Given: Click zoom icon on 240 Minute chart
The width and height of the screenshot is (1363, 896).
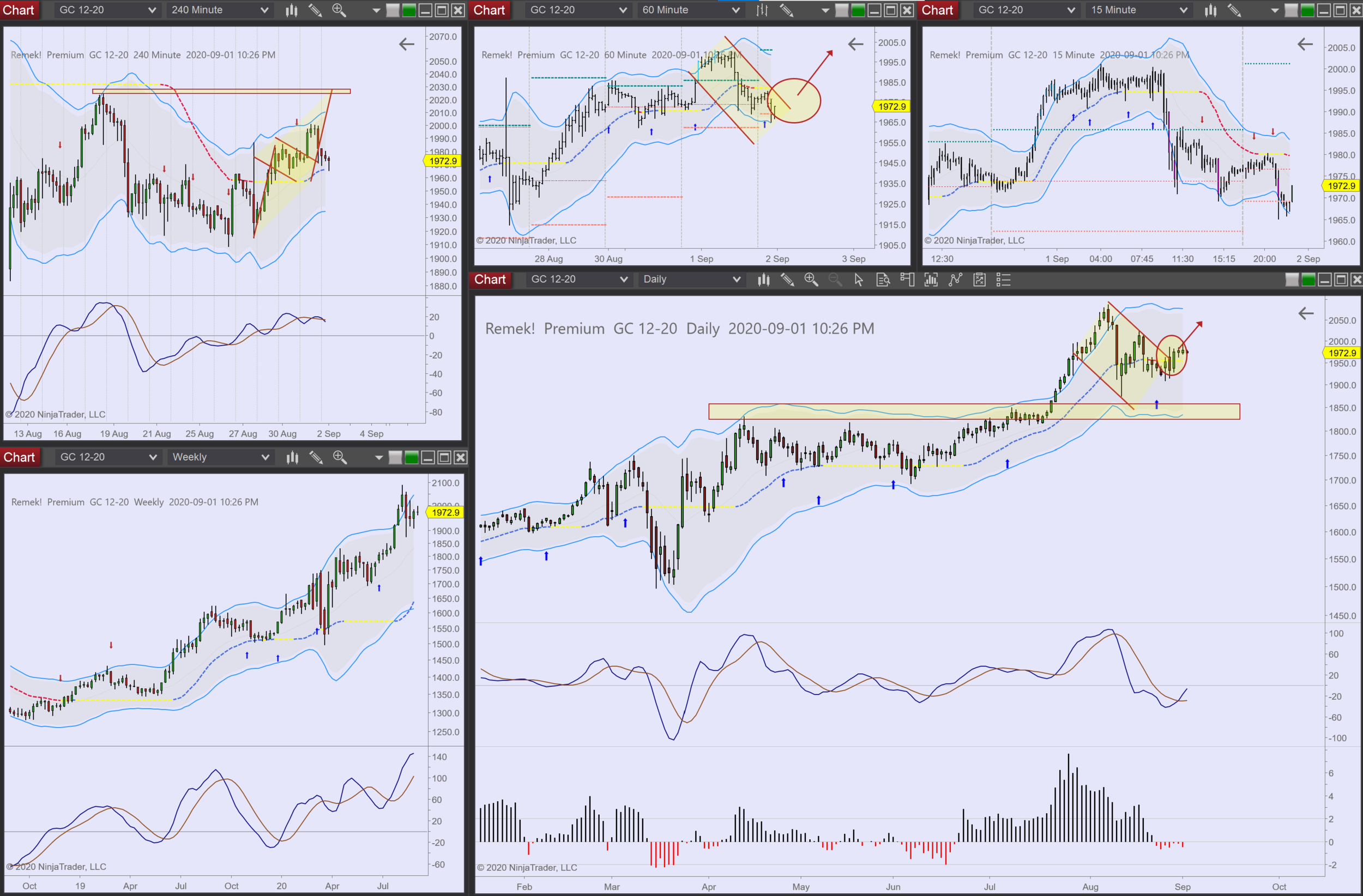Looking at the screenshot, I should (x=339, y=10).
